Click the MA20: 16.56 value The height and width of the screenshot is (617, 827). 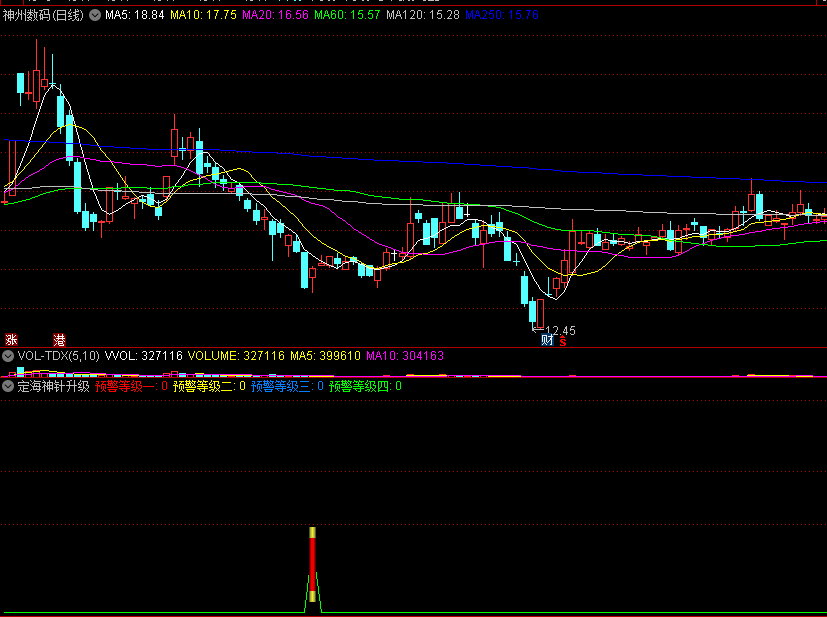coord(275,15)
